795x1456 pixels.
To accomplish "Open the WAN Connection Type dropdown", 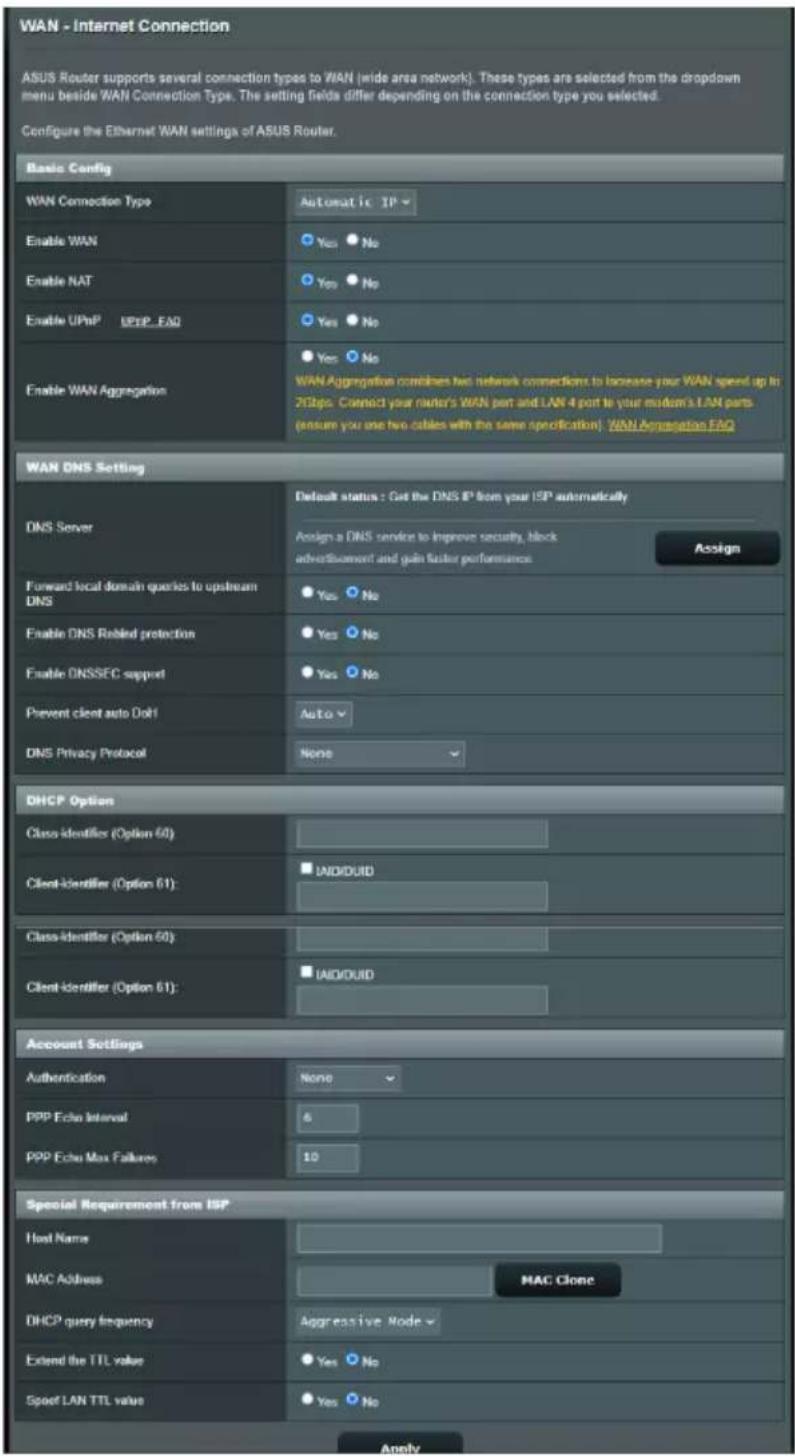I will 355,202.
